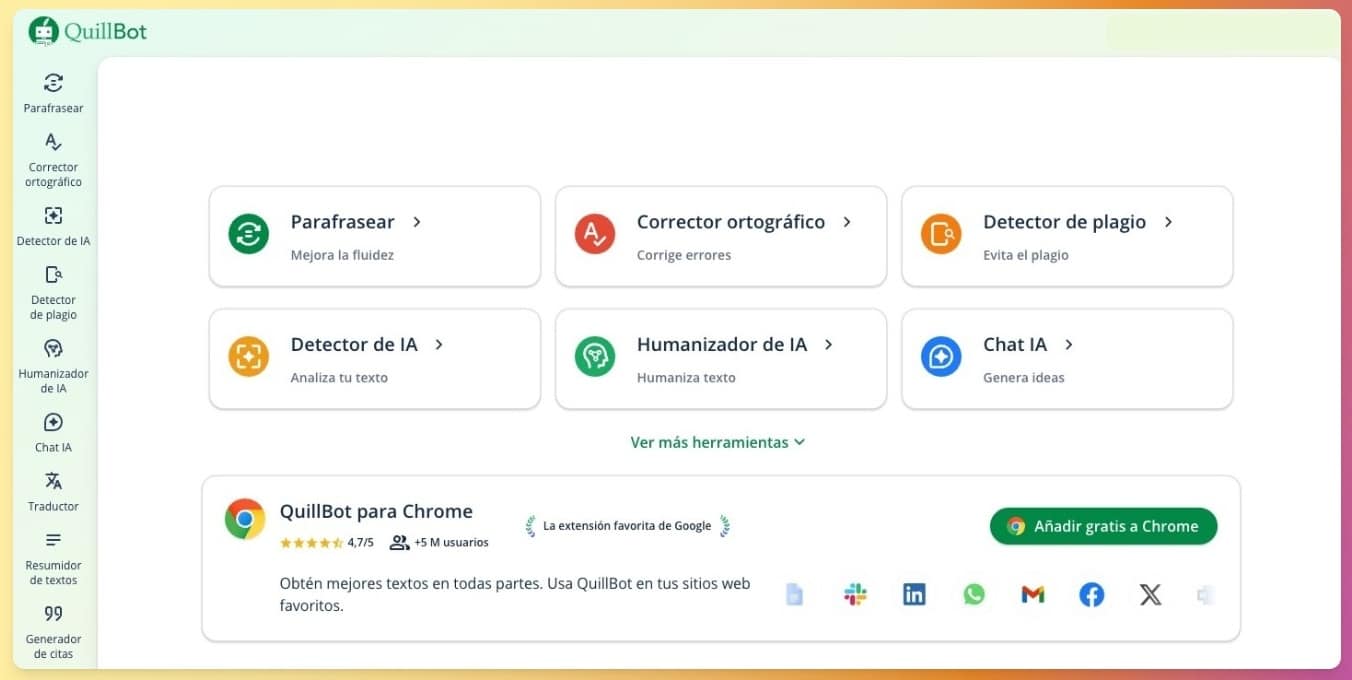This screenshot has width=1352, height=680.
Task: Click the chevron next to Detector de plagio heading
Action: [x=1168, y=222]
